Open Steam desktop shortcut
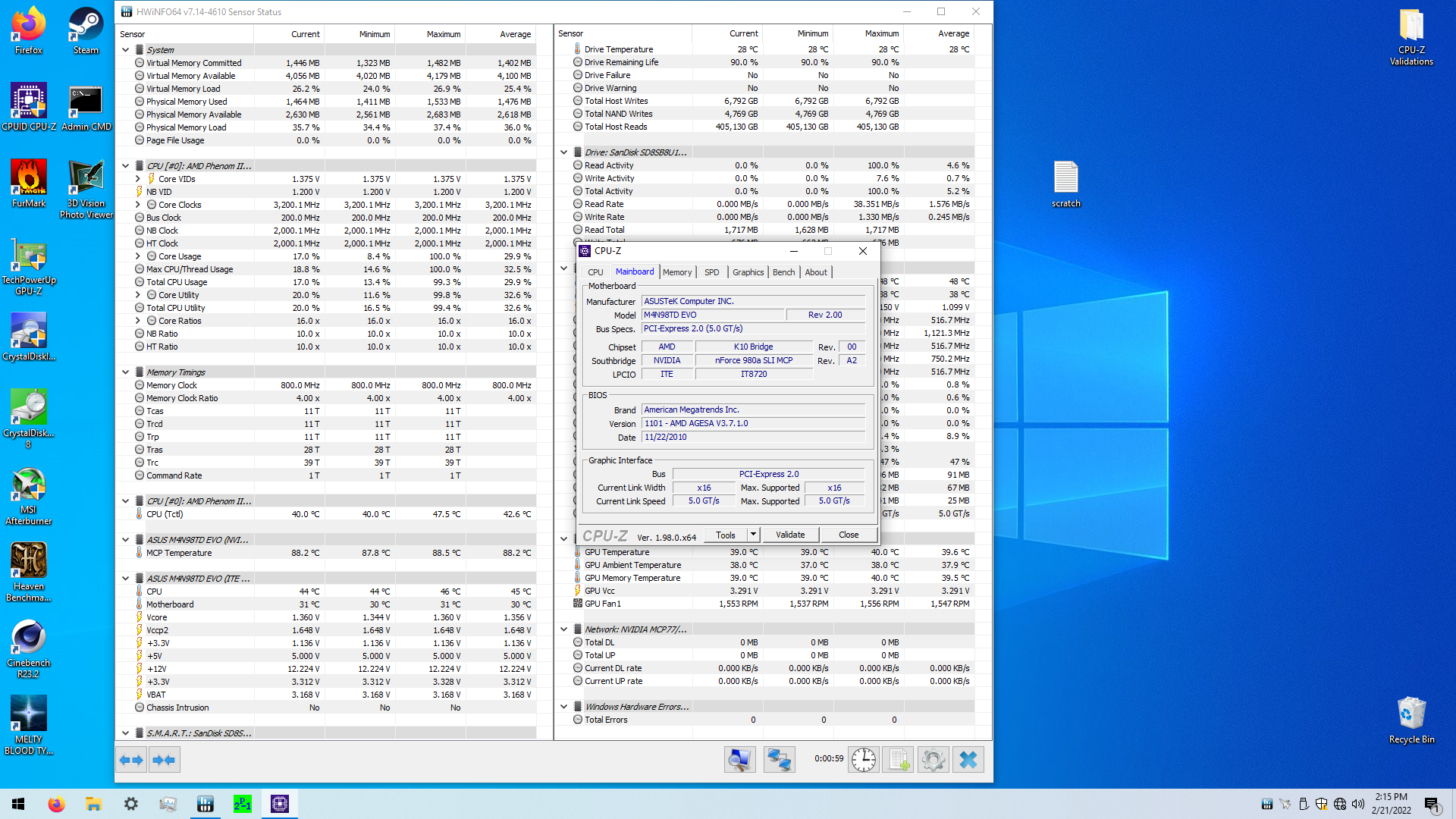The width and height of the screenshot is (1456, 819). 86,30
